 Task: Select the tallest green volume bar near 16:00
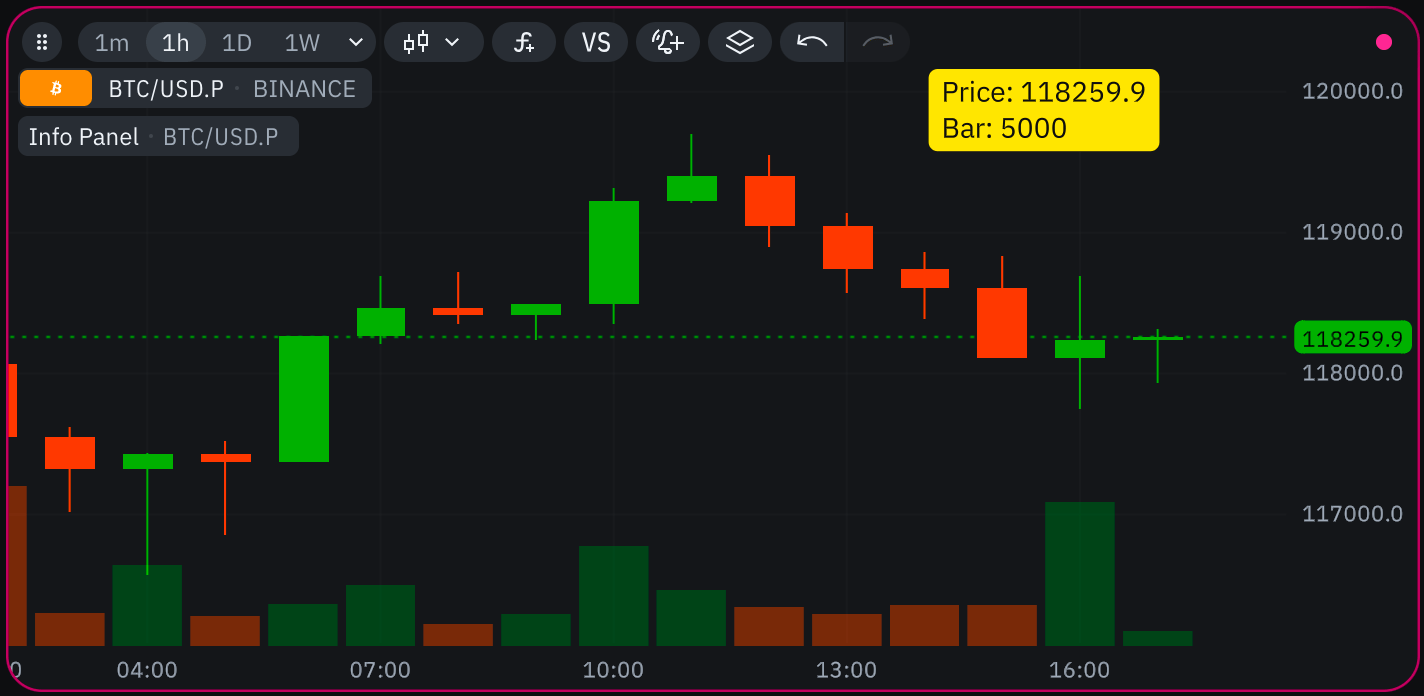click(x=1080, y=574)
